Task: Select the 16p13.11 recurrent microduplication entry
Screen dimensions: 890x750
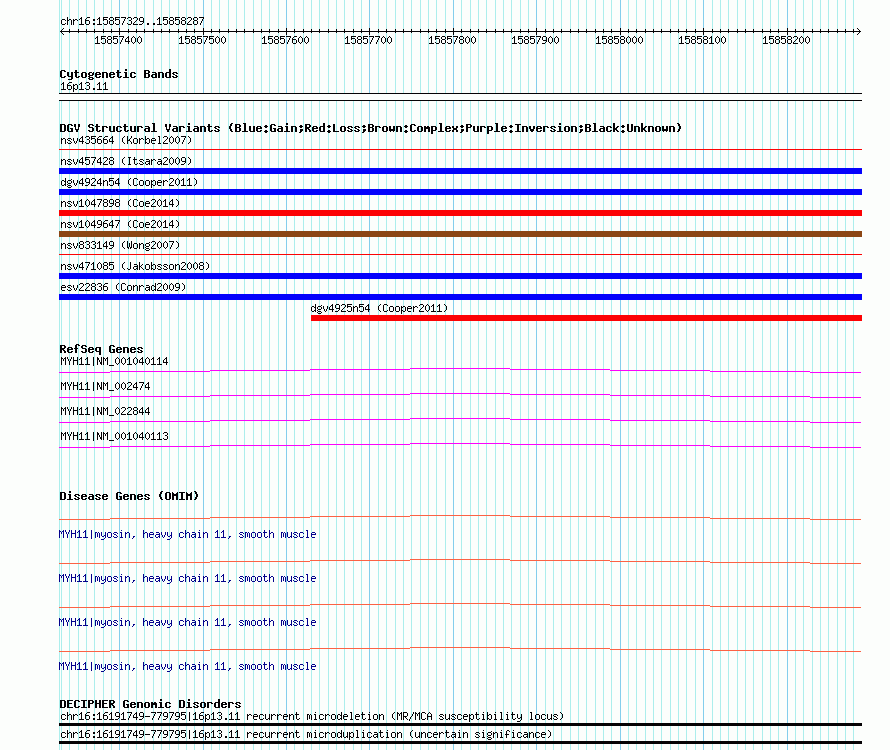Action: click(x=306, y=735)
